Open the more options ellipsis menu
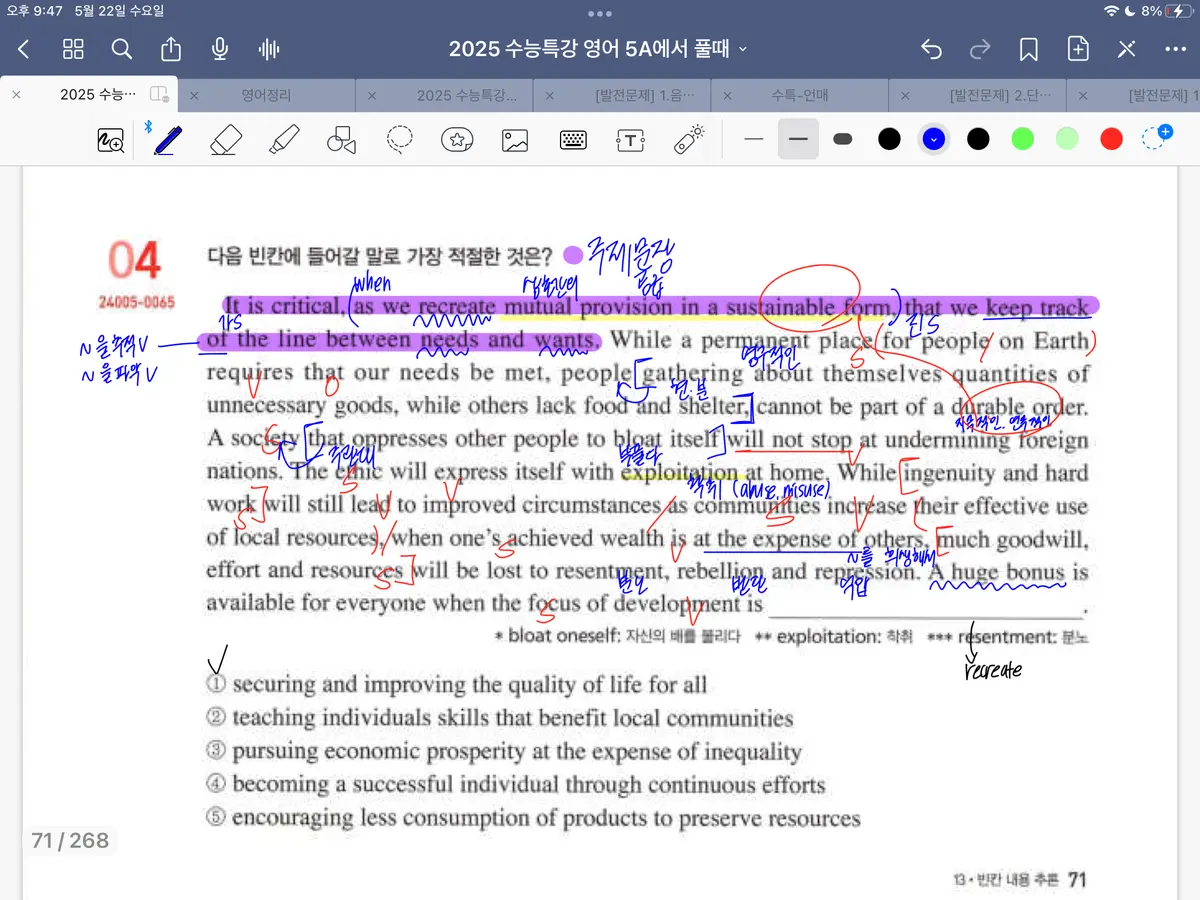Image resolution: width=1200 pixels, height=900 pixels. click(1175, 49)
